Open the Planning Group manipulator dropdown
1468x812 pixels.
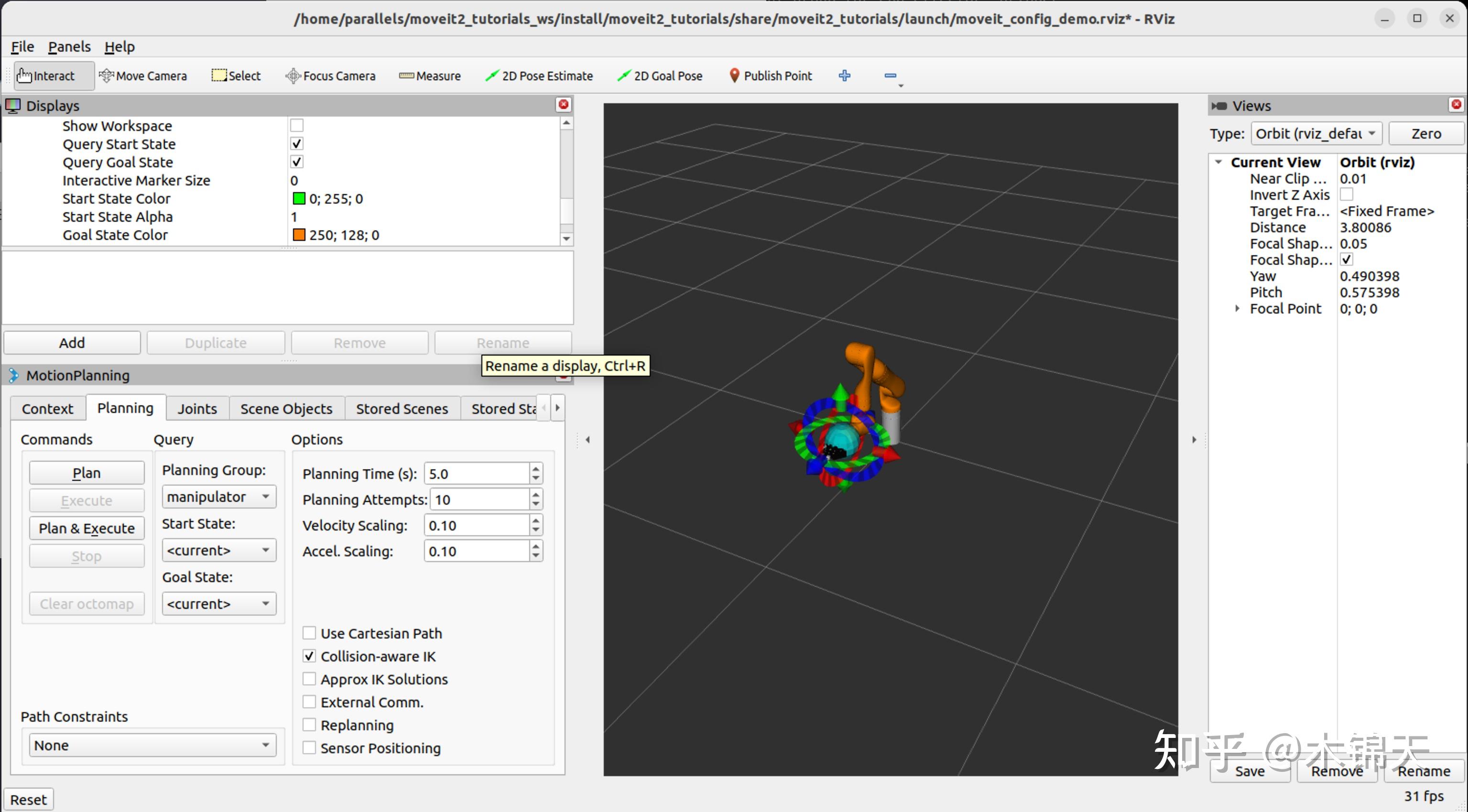point(218,496)
